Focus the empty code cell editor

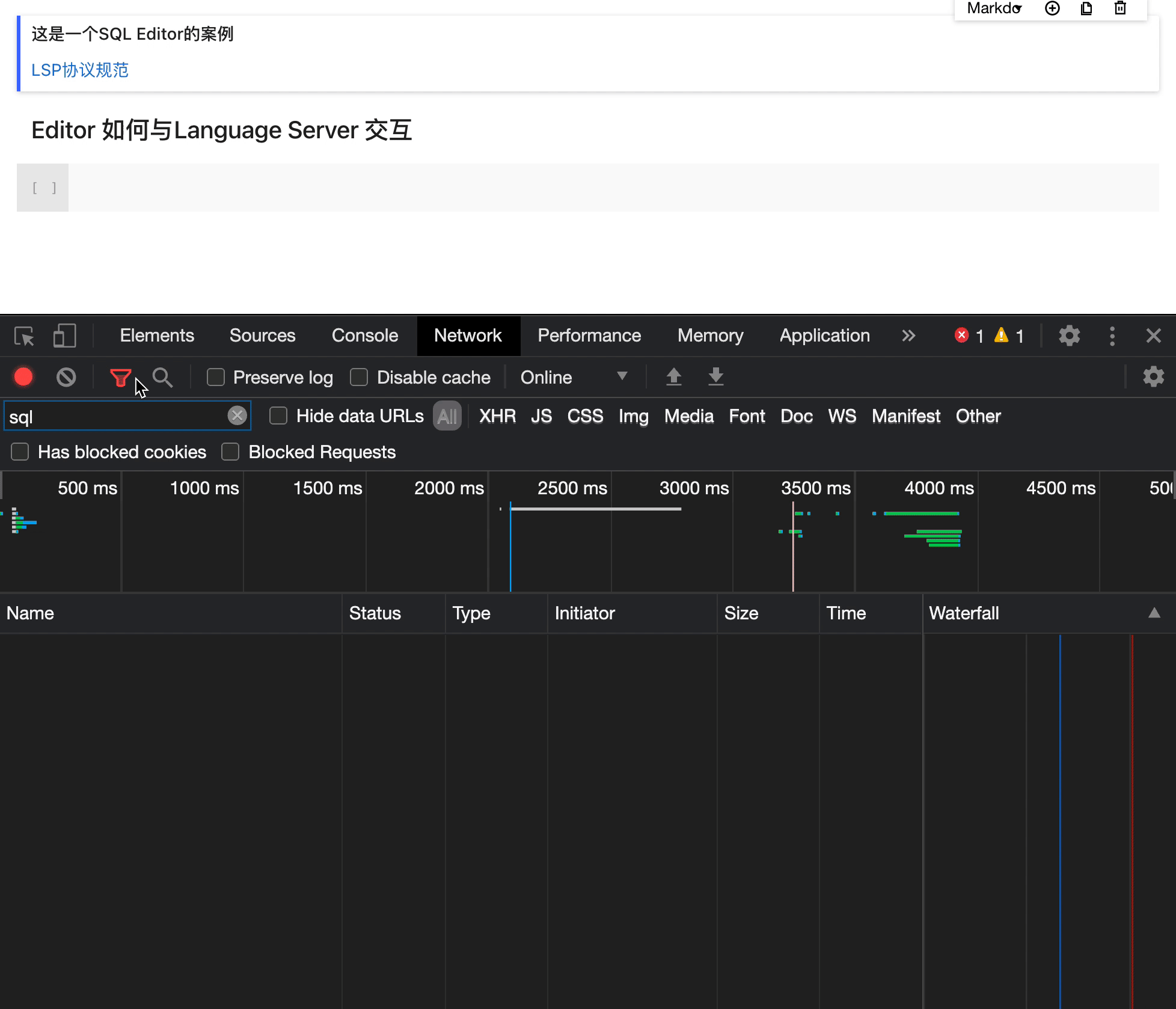click(613, 188)
